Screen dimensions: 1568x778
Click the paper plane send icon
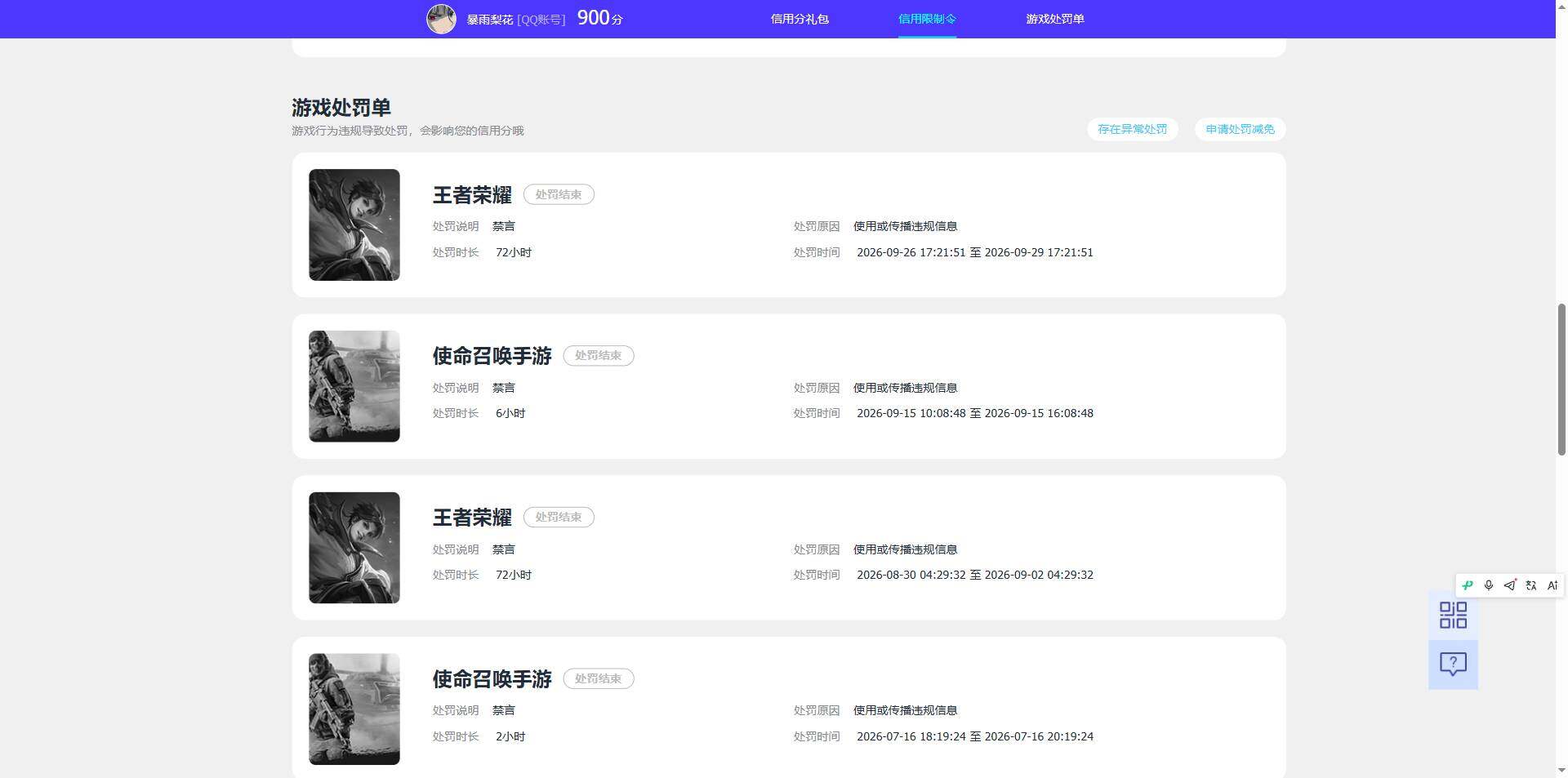1510,585
